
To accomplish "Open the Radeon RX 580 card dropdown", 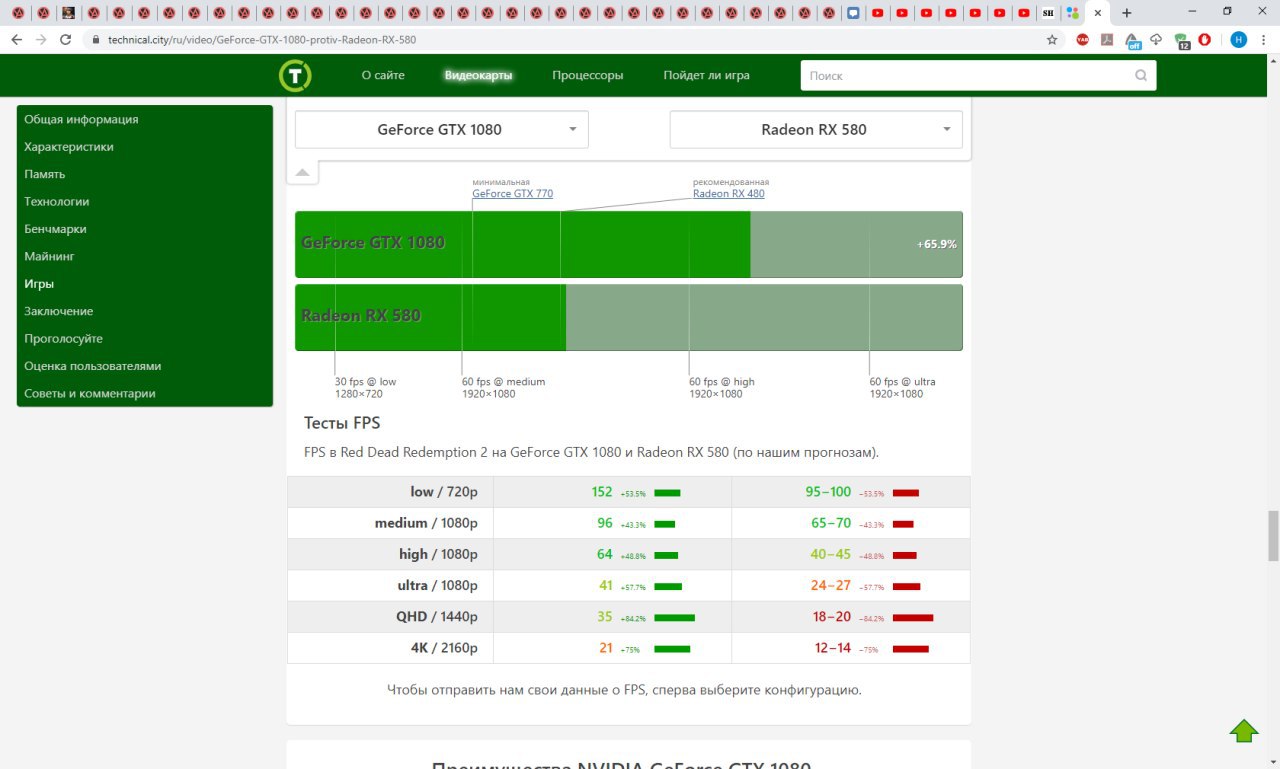I will tap(816, 130).
